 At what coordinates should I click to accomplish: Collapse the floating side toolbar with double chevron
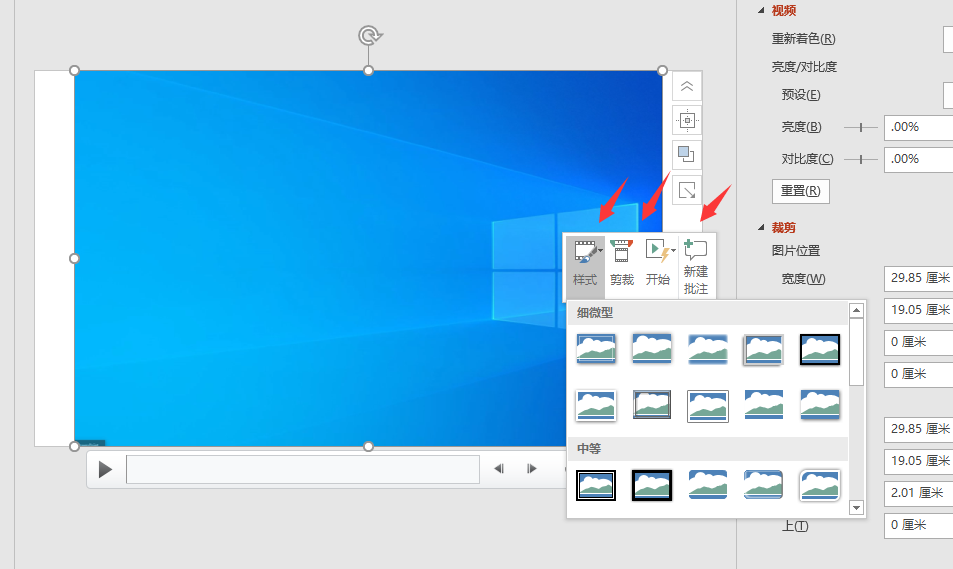(x=687, y=86)
